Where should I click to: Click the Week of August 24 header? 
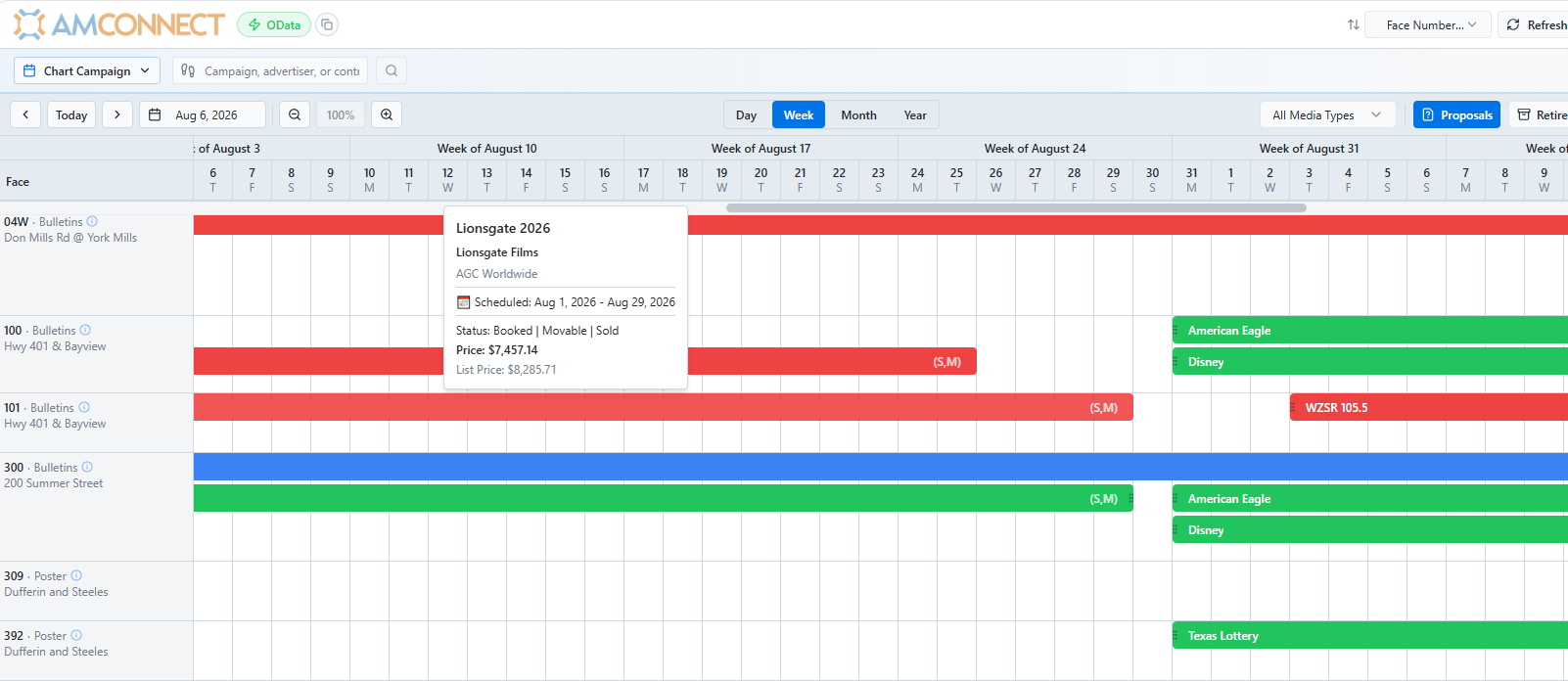click(1035, 149)
